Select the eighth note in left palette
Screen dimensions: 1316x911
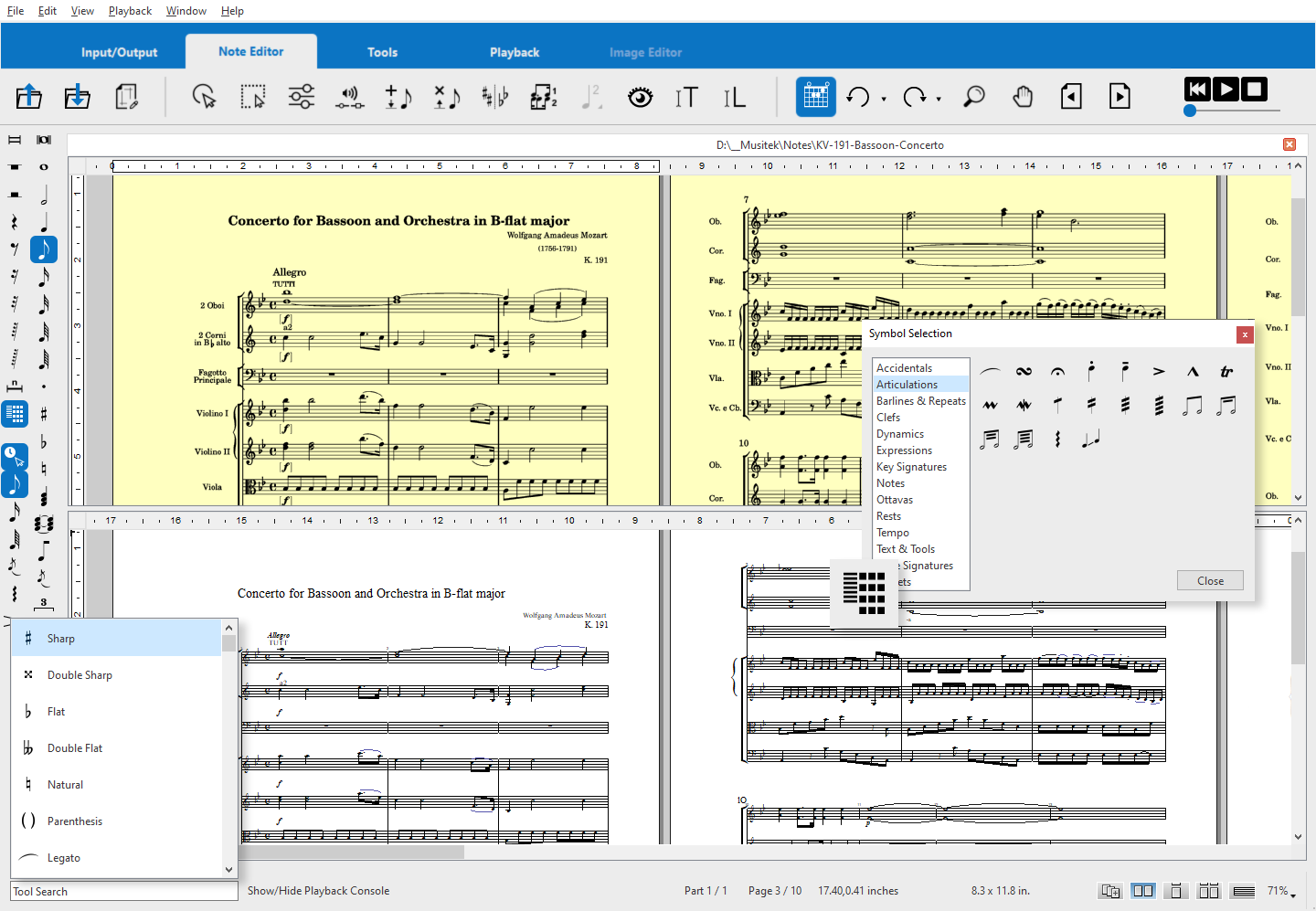coord(43,249)
